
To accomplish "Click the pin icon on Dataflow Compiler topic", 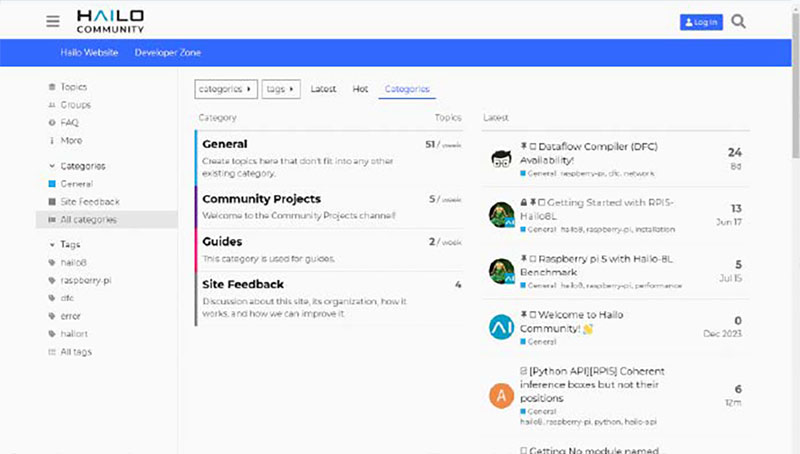I will pyautogui.click(x=523, y=146).
